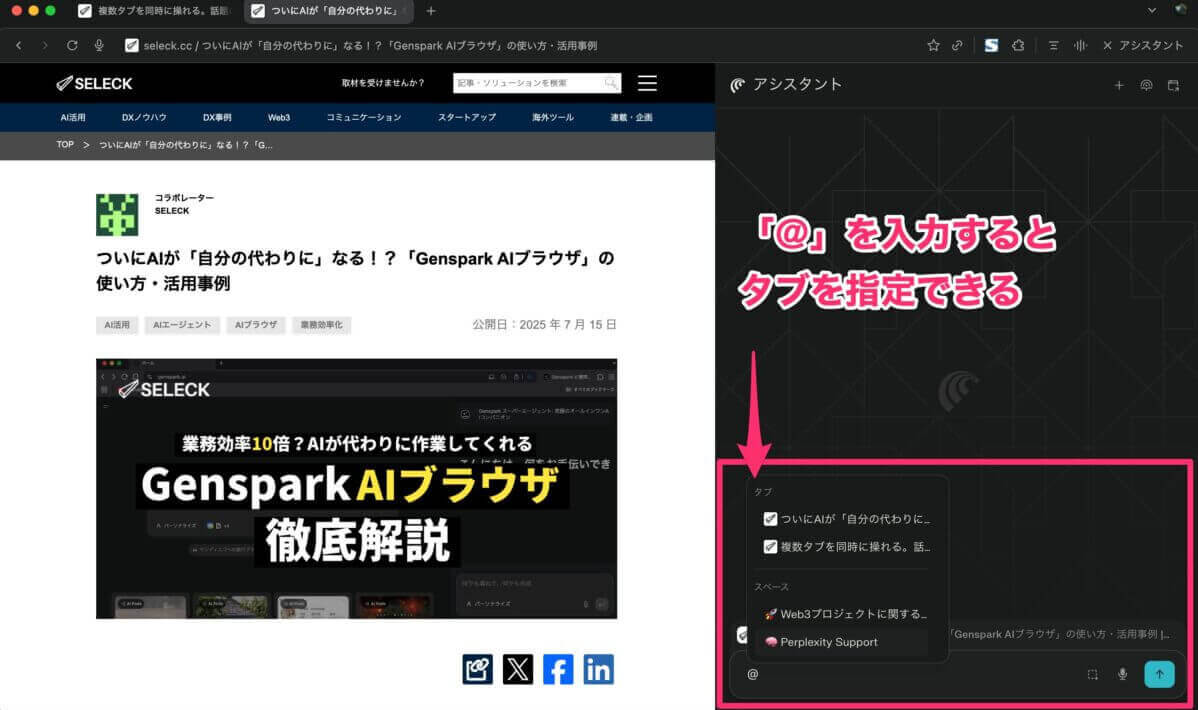
Task: Select the ついにAIが「自分の代わりに」 browser tab
Action: 329,11
